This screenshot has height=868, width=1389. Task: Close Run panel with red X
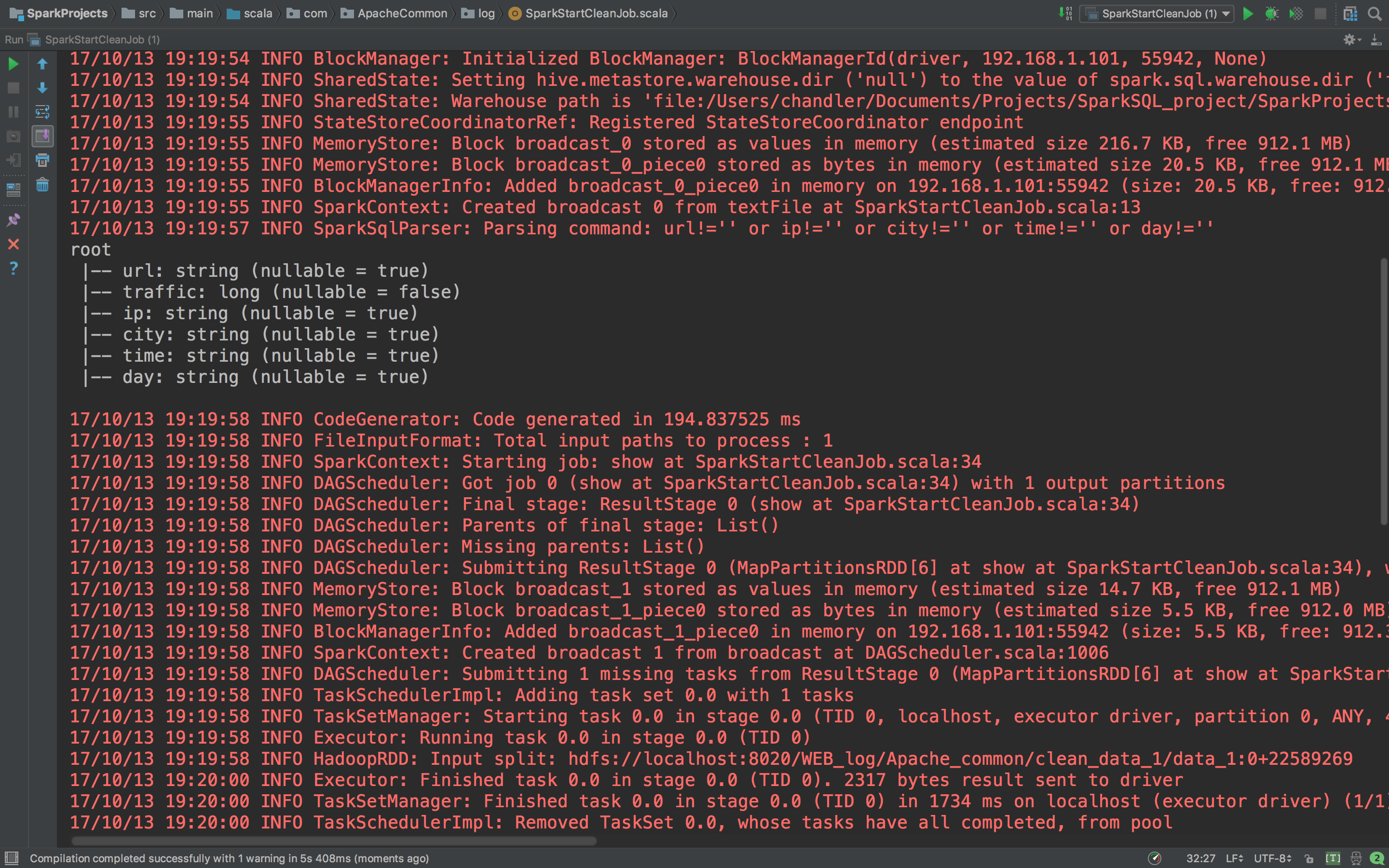13,244
